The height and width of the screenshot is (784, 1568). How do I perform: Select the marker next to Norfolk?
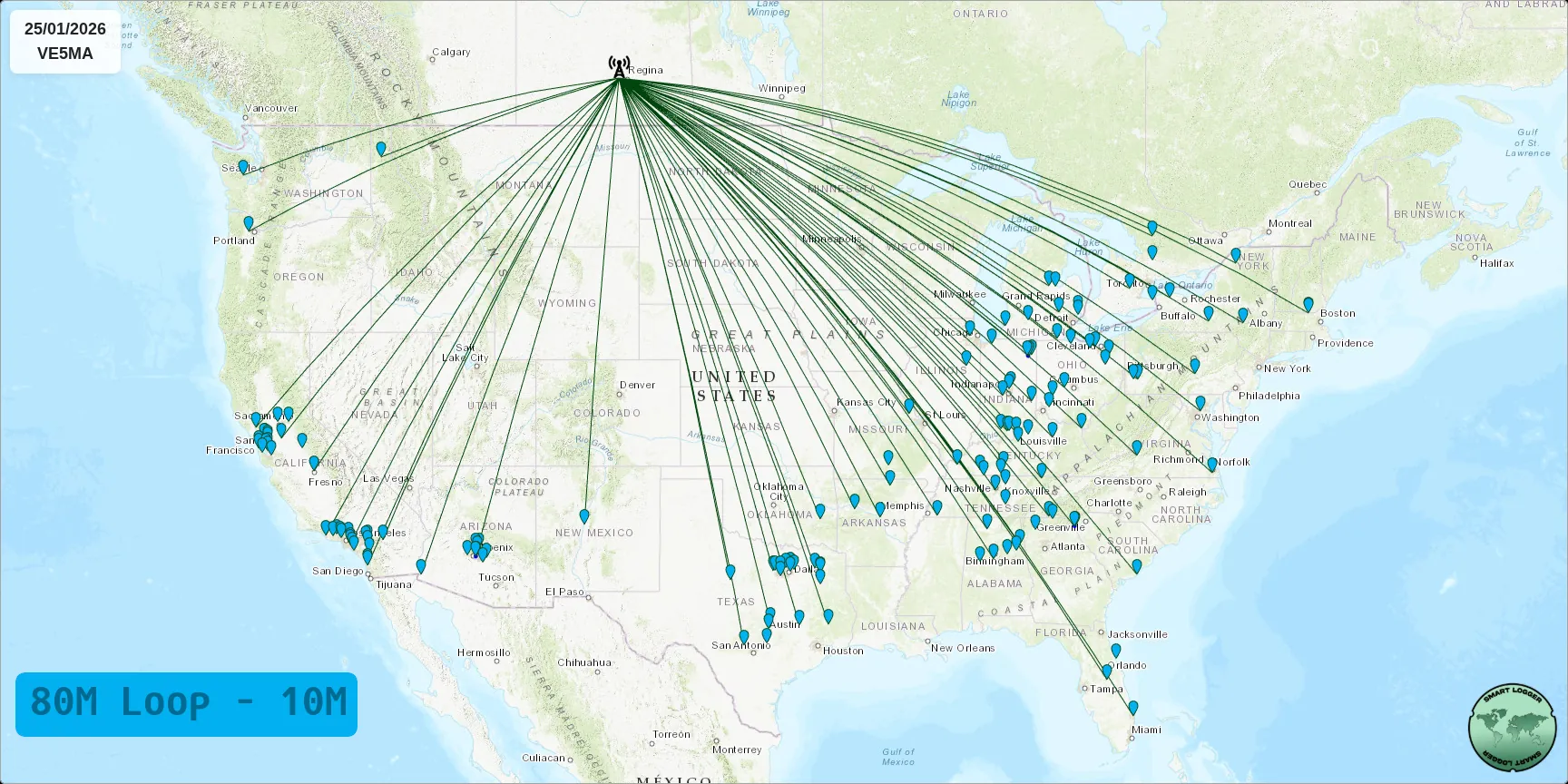1211,465
